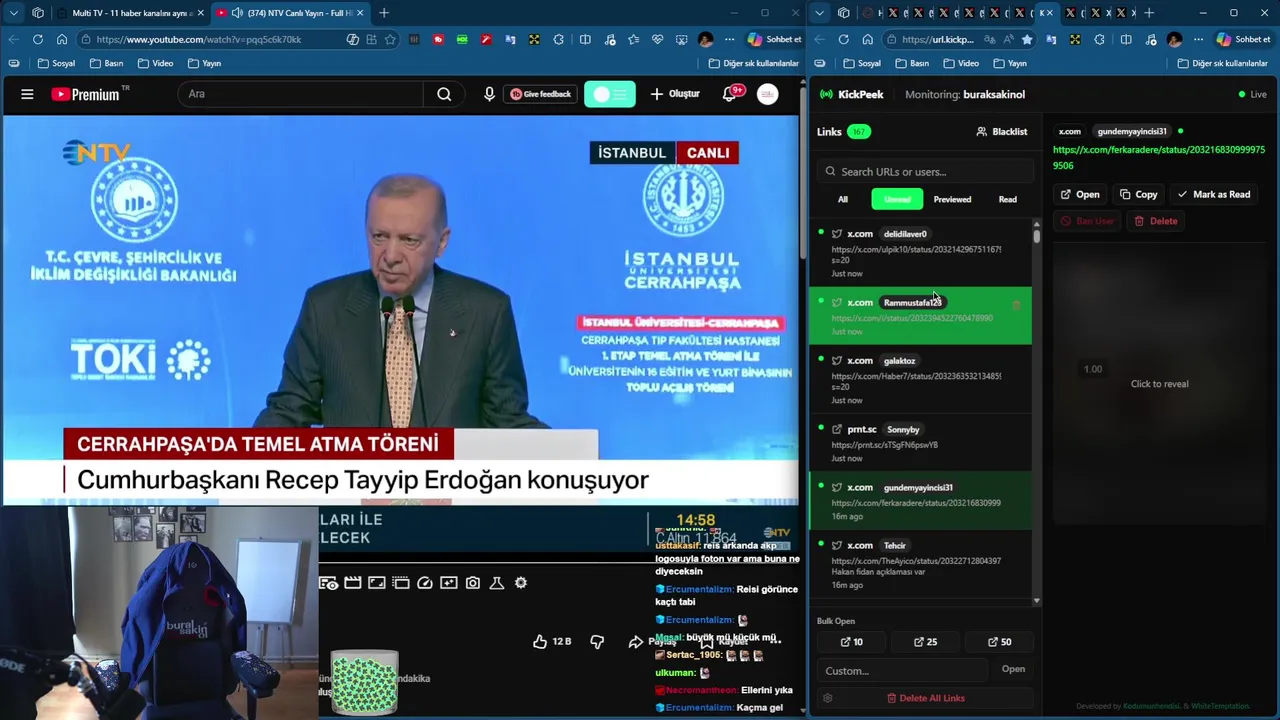Click the clapperboard cinema mode tool

point(352,582)
